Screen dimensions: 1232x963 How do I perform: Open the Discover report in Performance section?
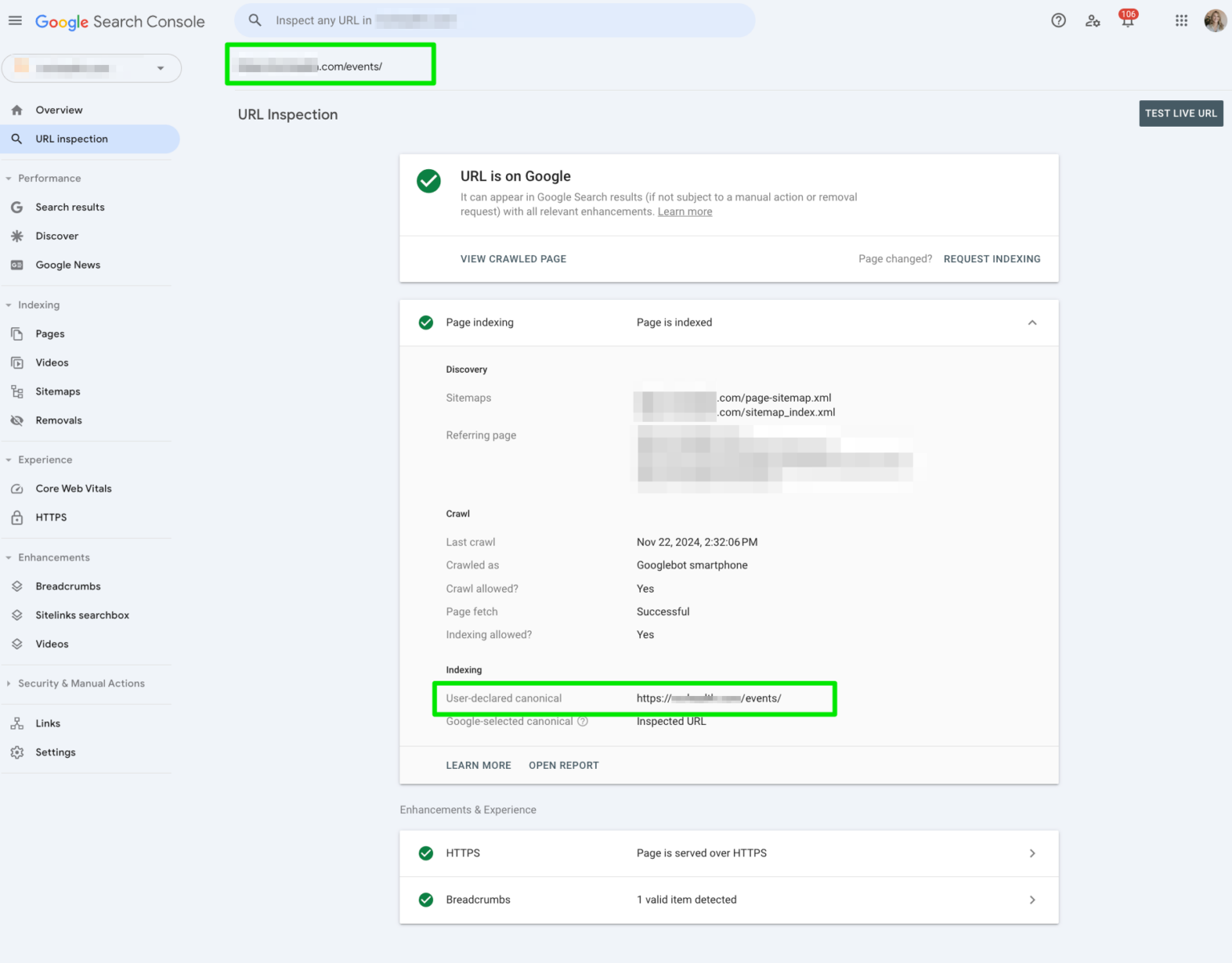click(56, 236)
